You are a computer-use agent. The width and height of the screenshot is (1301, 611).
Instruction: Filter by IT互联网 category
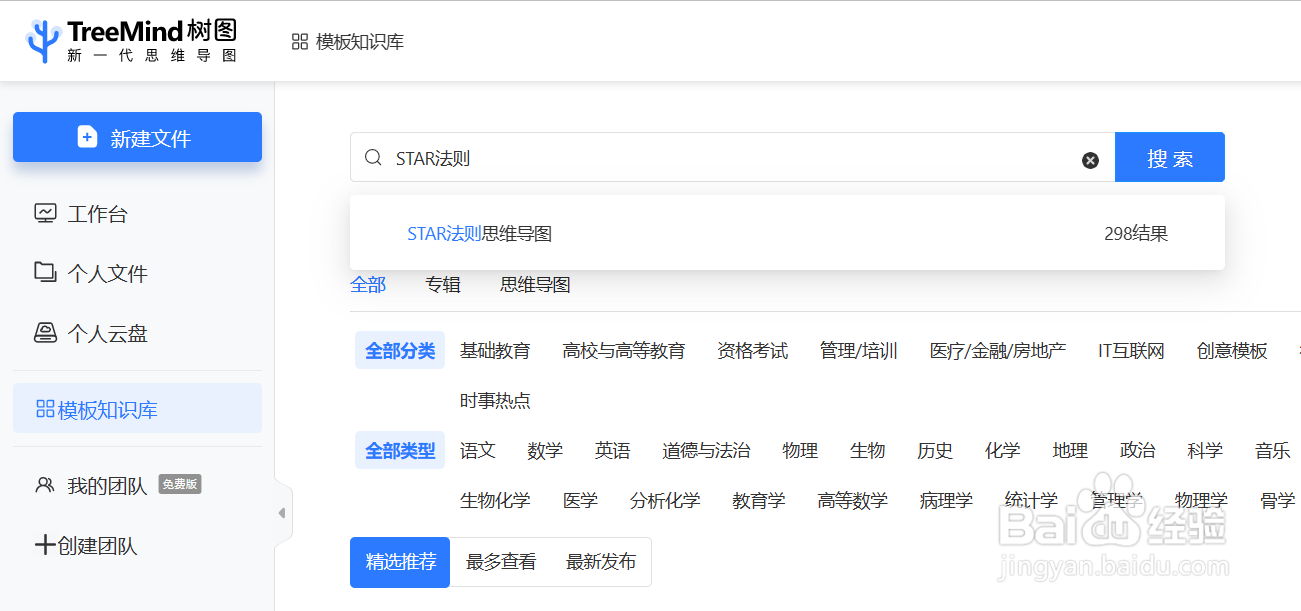pyautogui.click(x=1131, y=351)
